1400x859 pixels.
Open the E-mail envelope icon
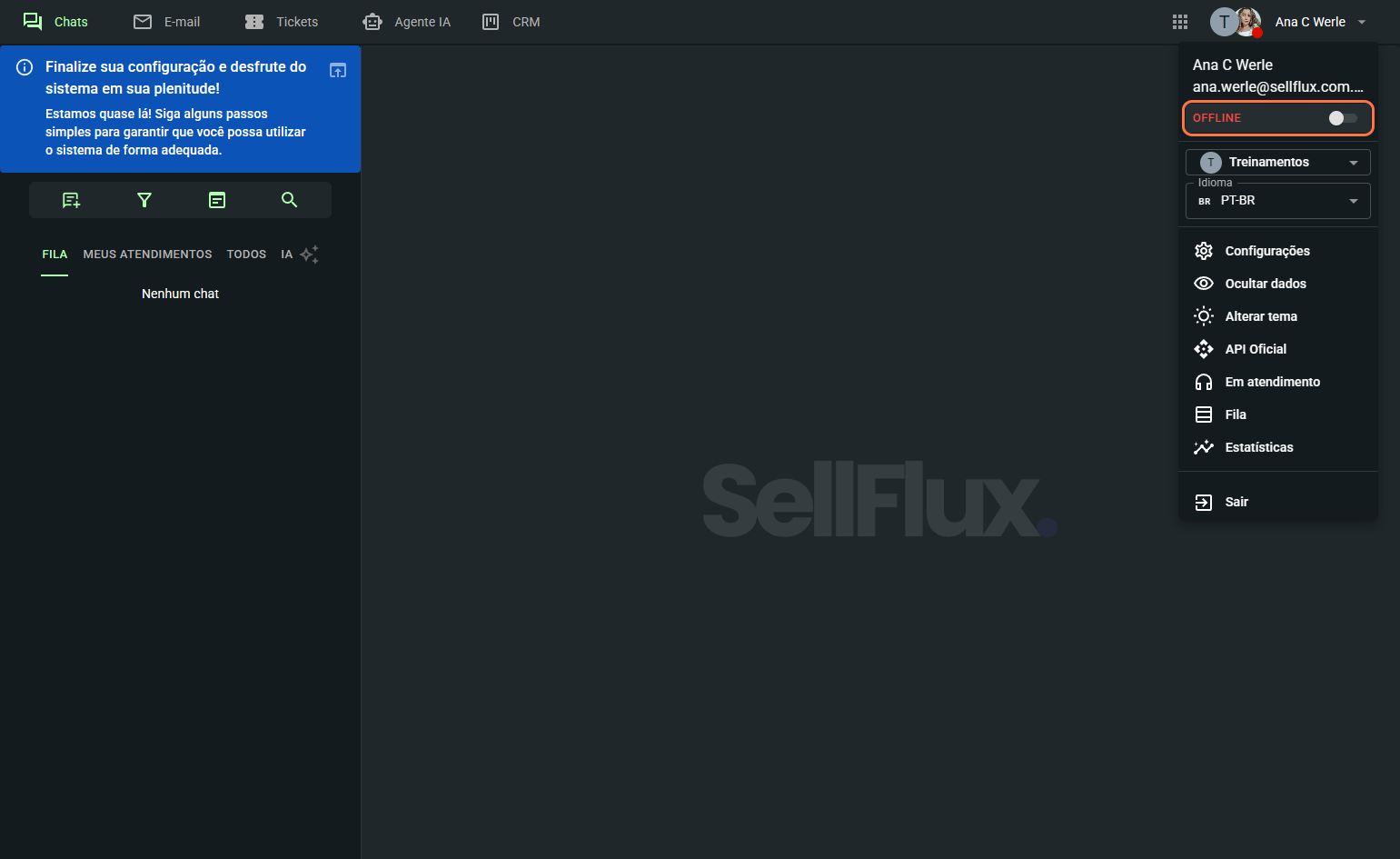pos(143,22)
